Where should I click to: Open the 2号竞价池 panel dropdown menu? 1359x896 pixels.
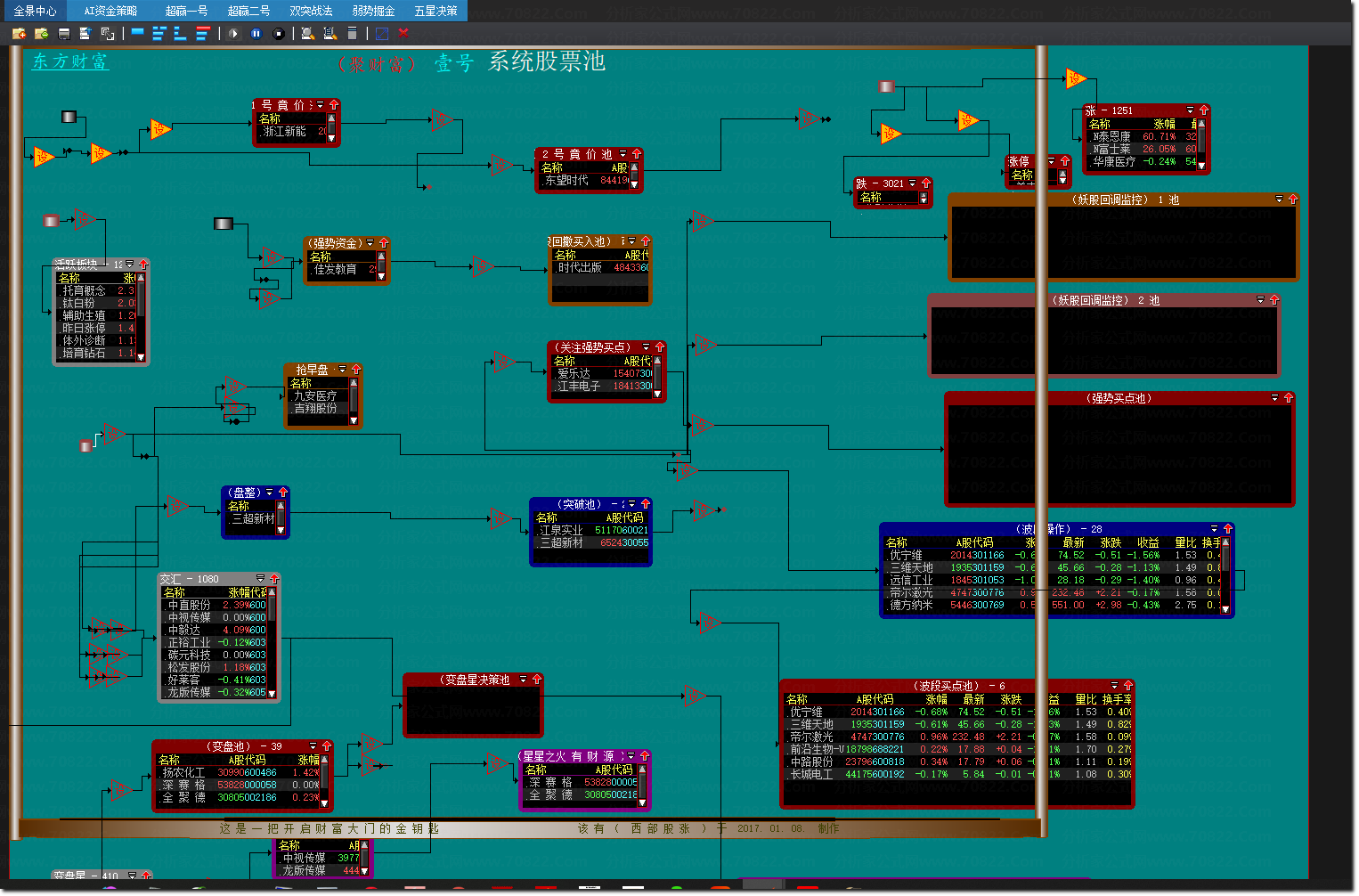pyautogui.click(x=623, y=154)
